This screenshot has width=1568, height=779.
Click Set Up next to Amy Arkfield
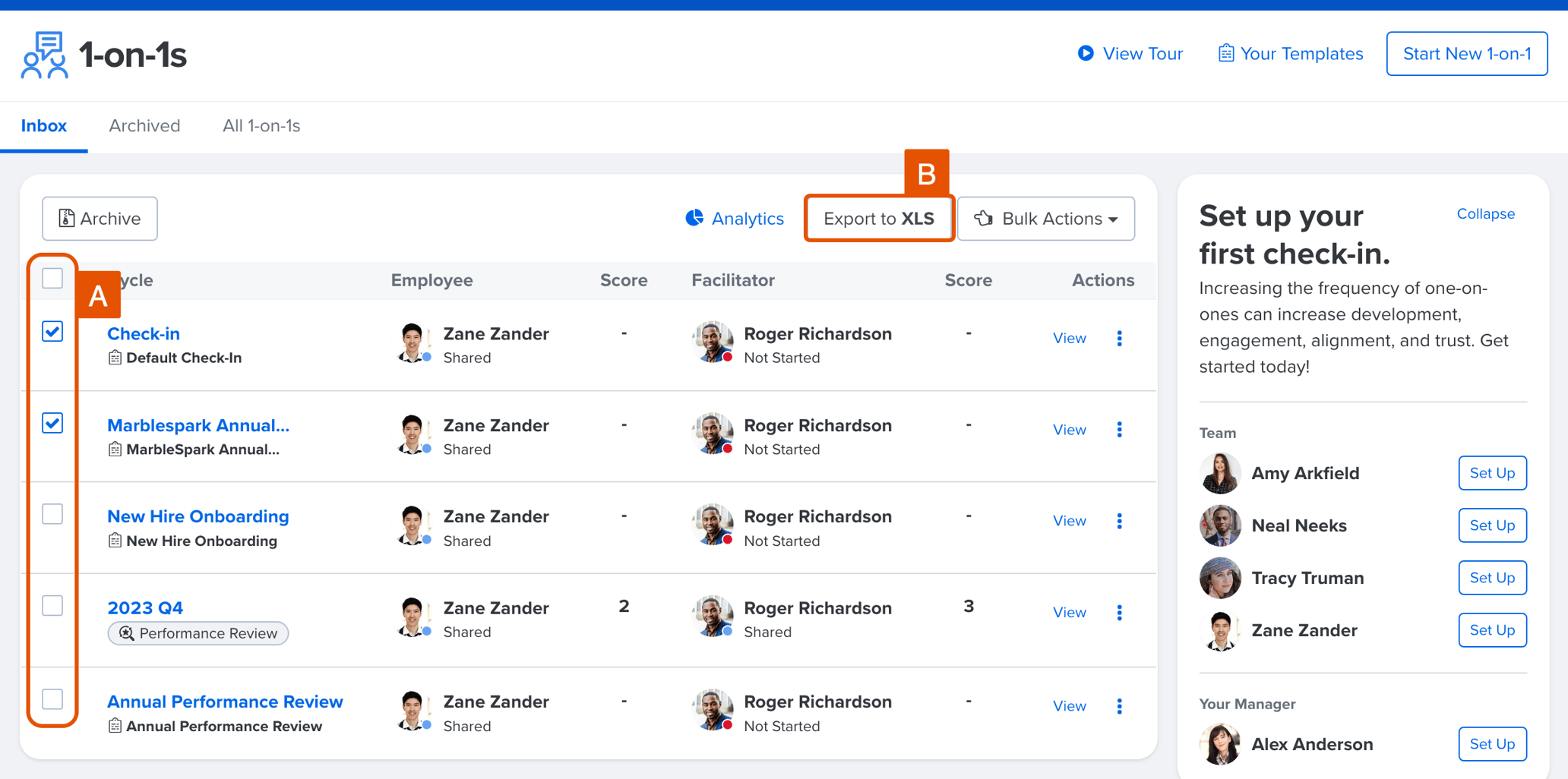point(1492,473)
